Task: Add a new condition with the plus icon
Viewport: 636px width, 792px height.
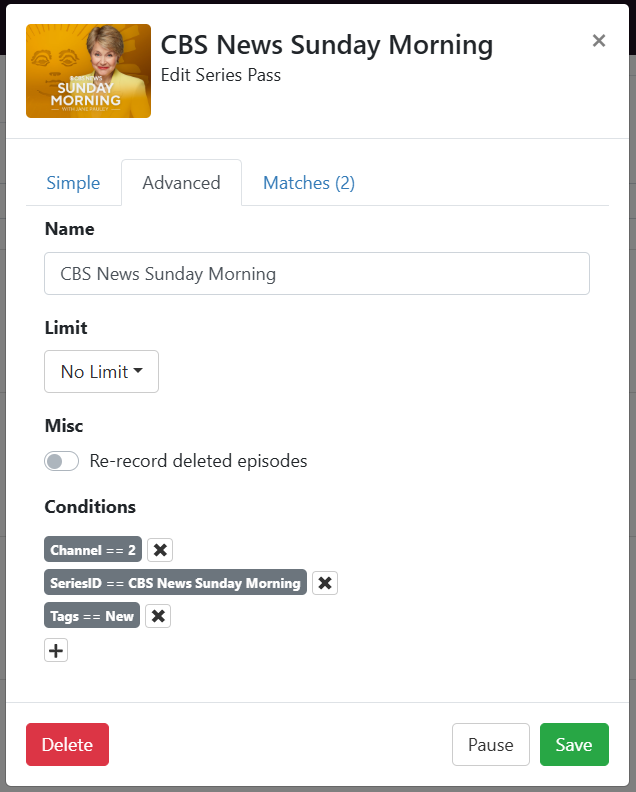Action: (56, 651)
